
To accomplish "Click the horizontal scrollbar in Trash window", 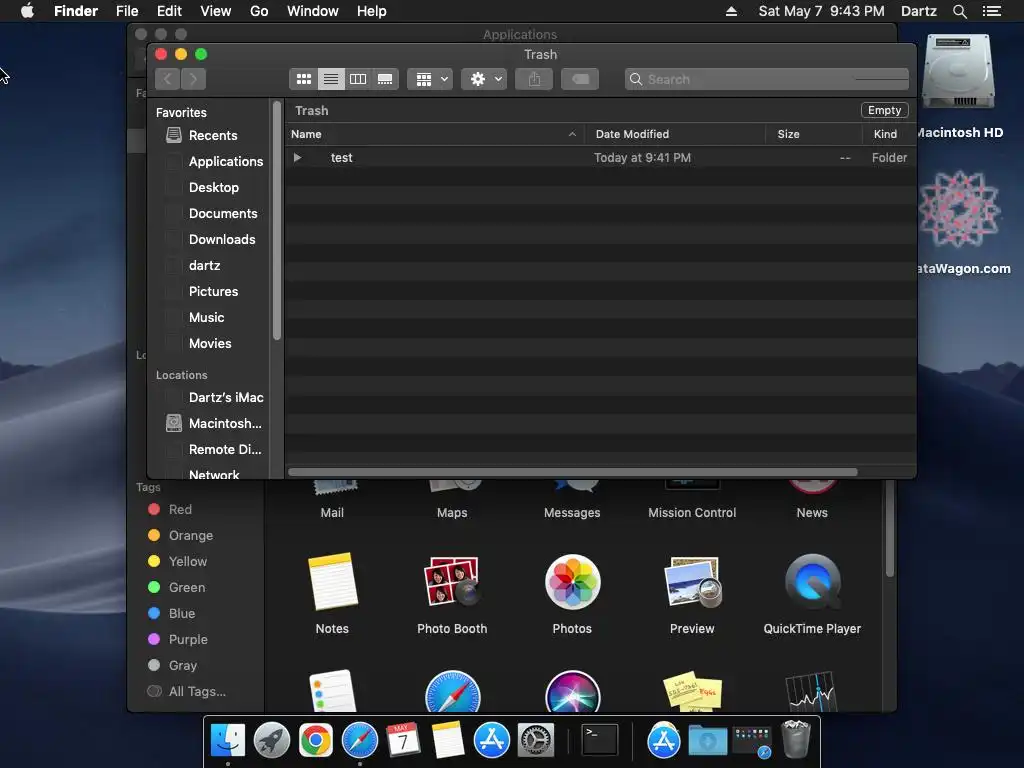I will 573,472.
